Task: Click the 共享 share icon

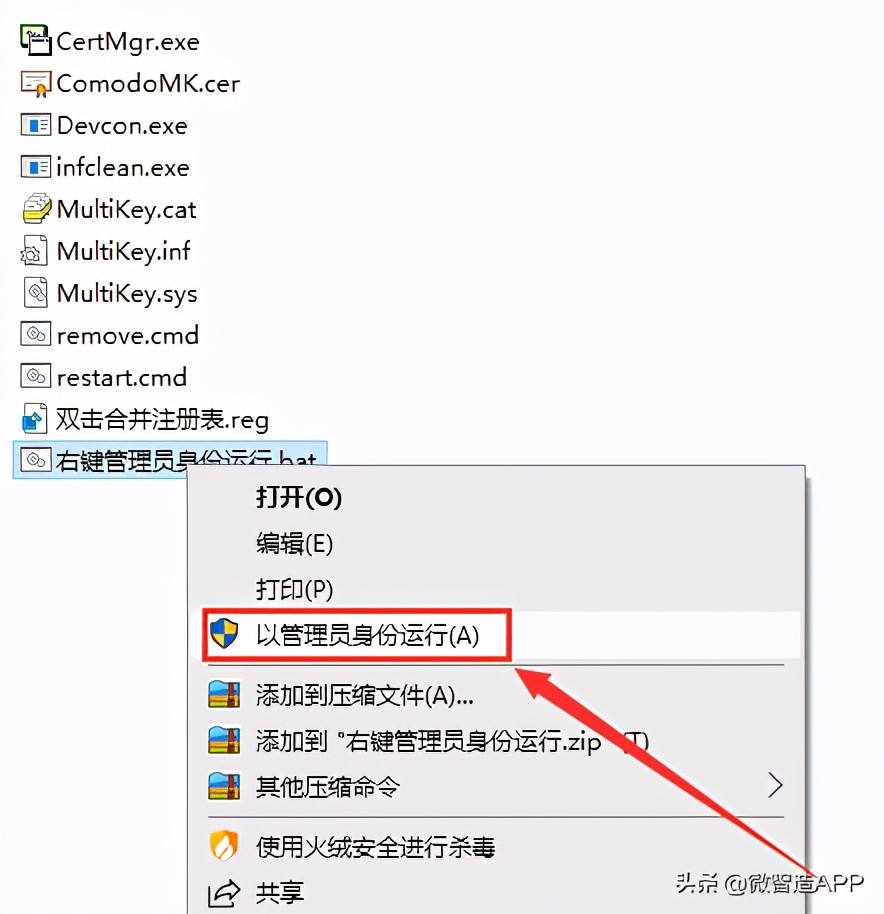Action: (x=224, y=892)
